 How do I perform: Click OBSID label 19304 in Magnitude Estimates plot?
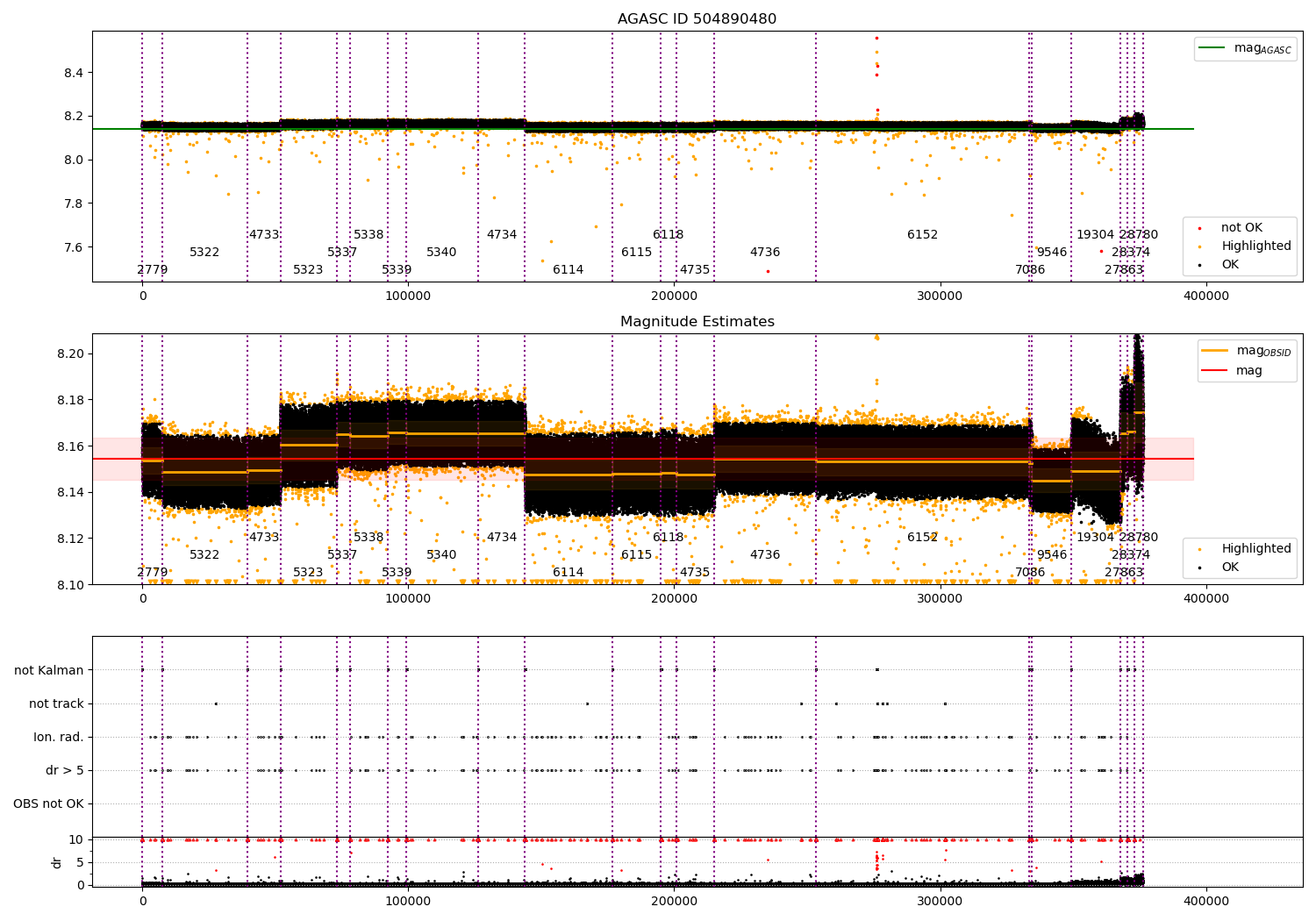[1095, 538]
